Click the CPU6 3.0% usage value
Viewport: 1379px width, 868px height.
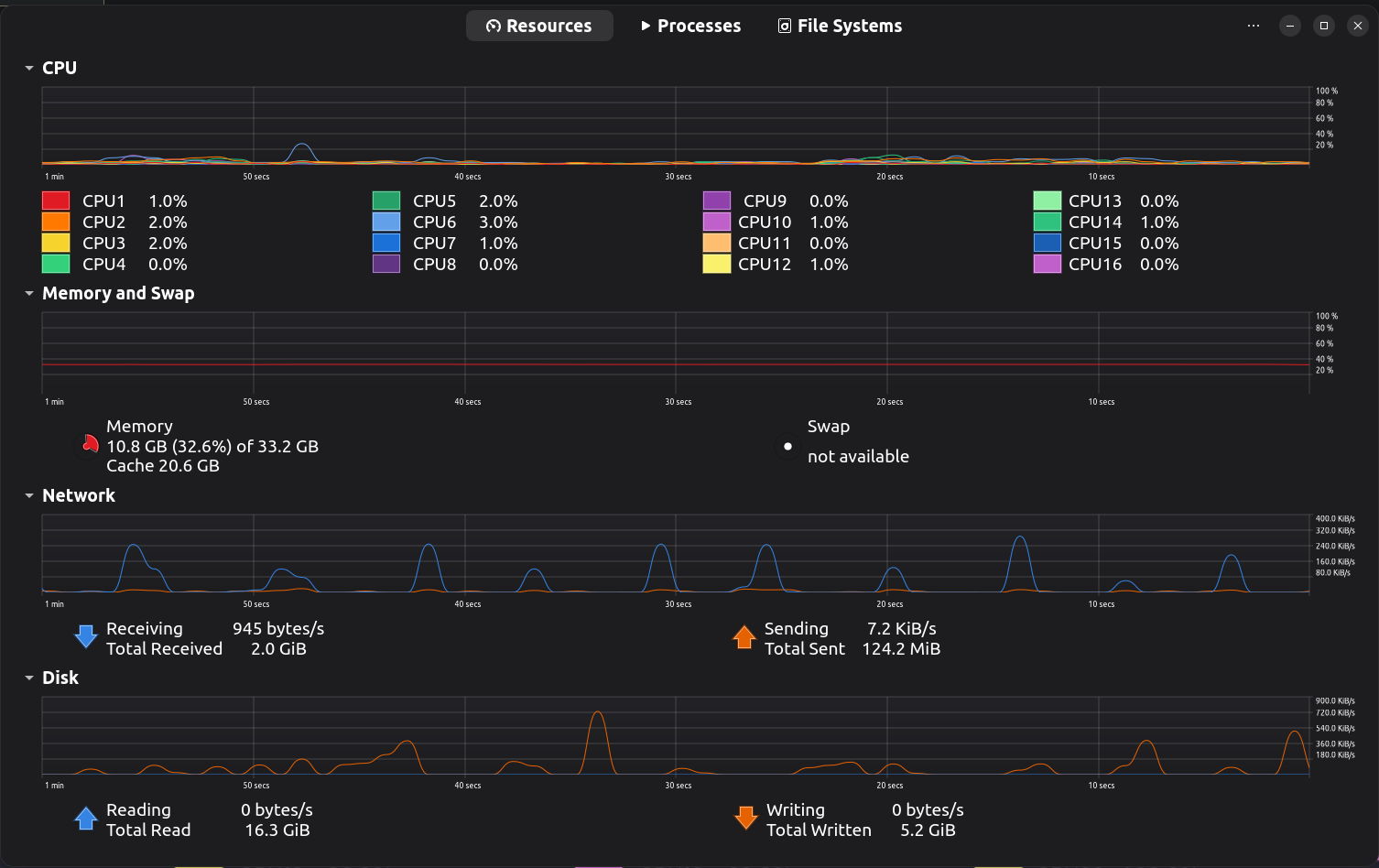[x=498, y=222]
